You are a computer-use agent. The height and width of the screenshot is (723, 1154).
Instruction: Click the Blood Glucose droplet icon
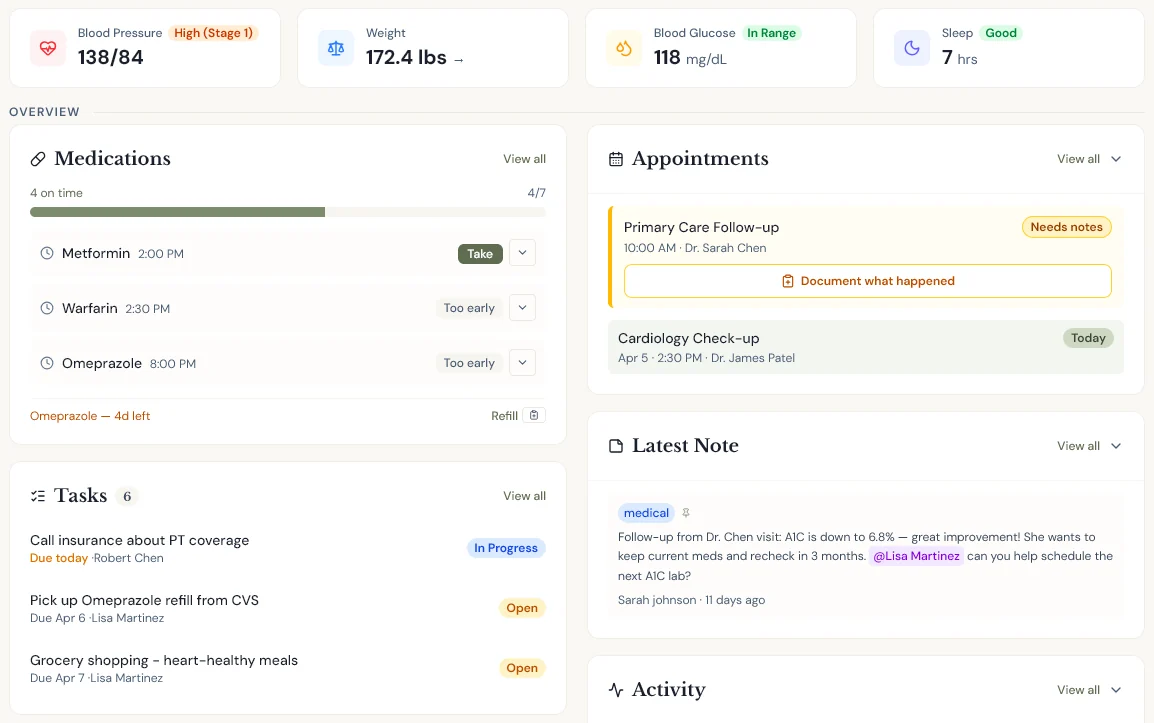tap(623, 49)
